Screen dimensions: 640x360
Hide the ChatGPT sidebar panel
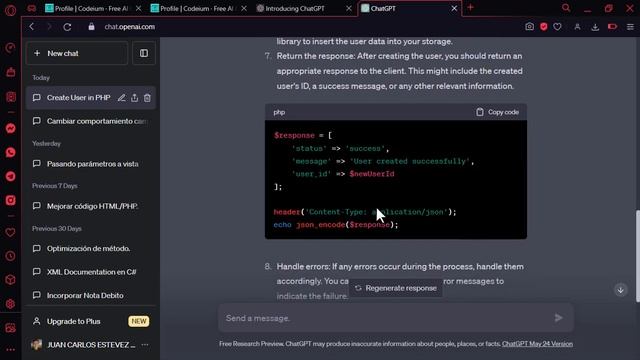pos(144,53)
